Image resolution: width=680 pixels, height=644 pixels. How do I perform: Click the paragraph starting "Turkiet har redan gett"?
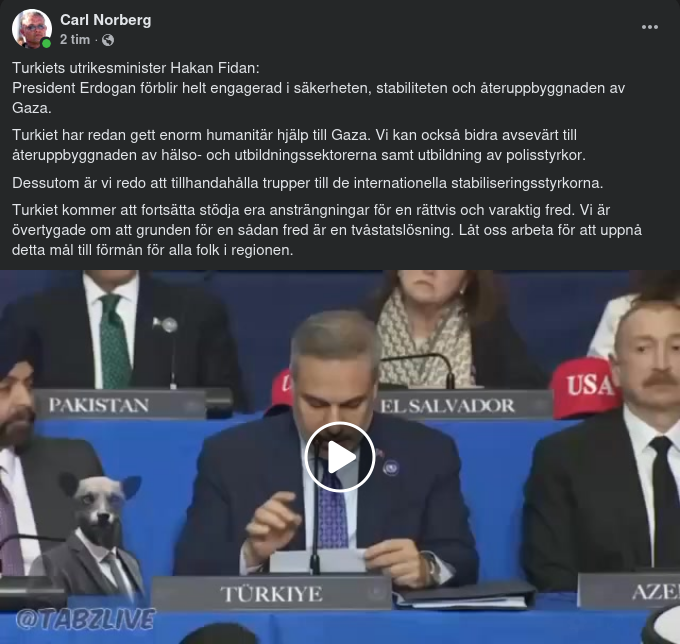click(x=299, y=145)
